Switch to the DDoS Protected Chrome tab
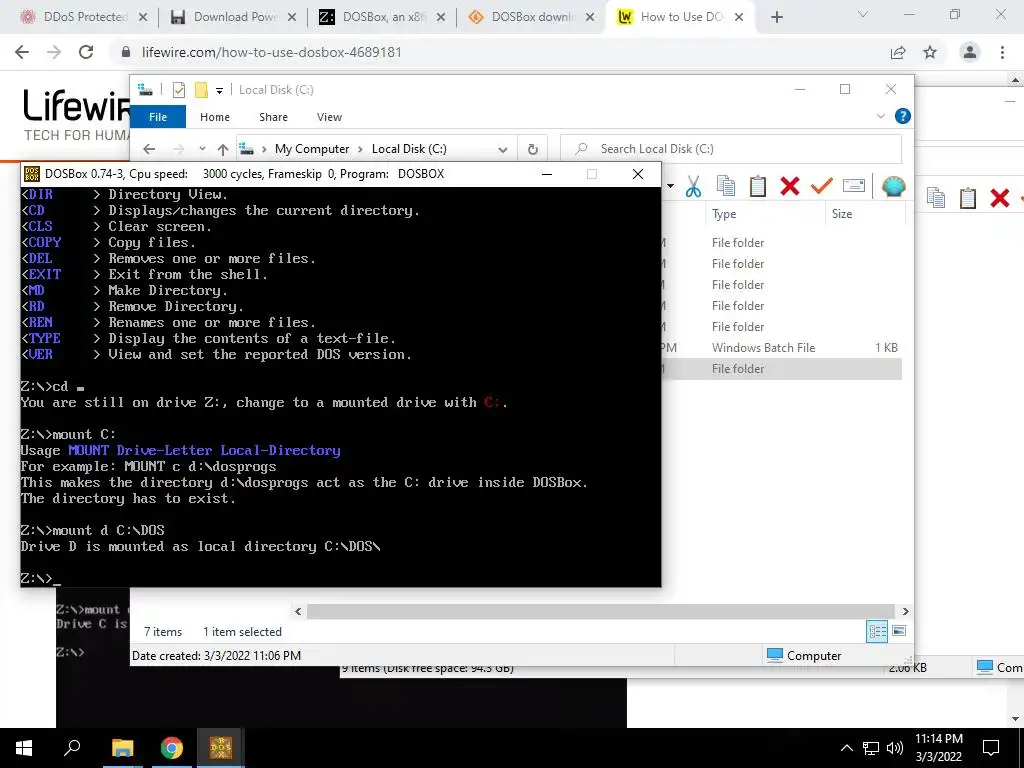This screenshot has width=1024, height=768. pos(84,17)
